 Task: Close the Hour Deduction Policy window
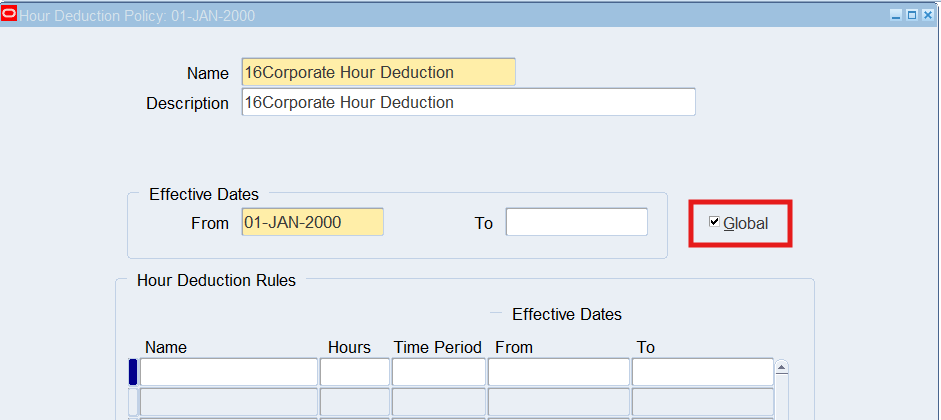[x=927, y=15]
